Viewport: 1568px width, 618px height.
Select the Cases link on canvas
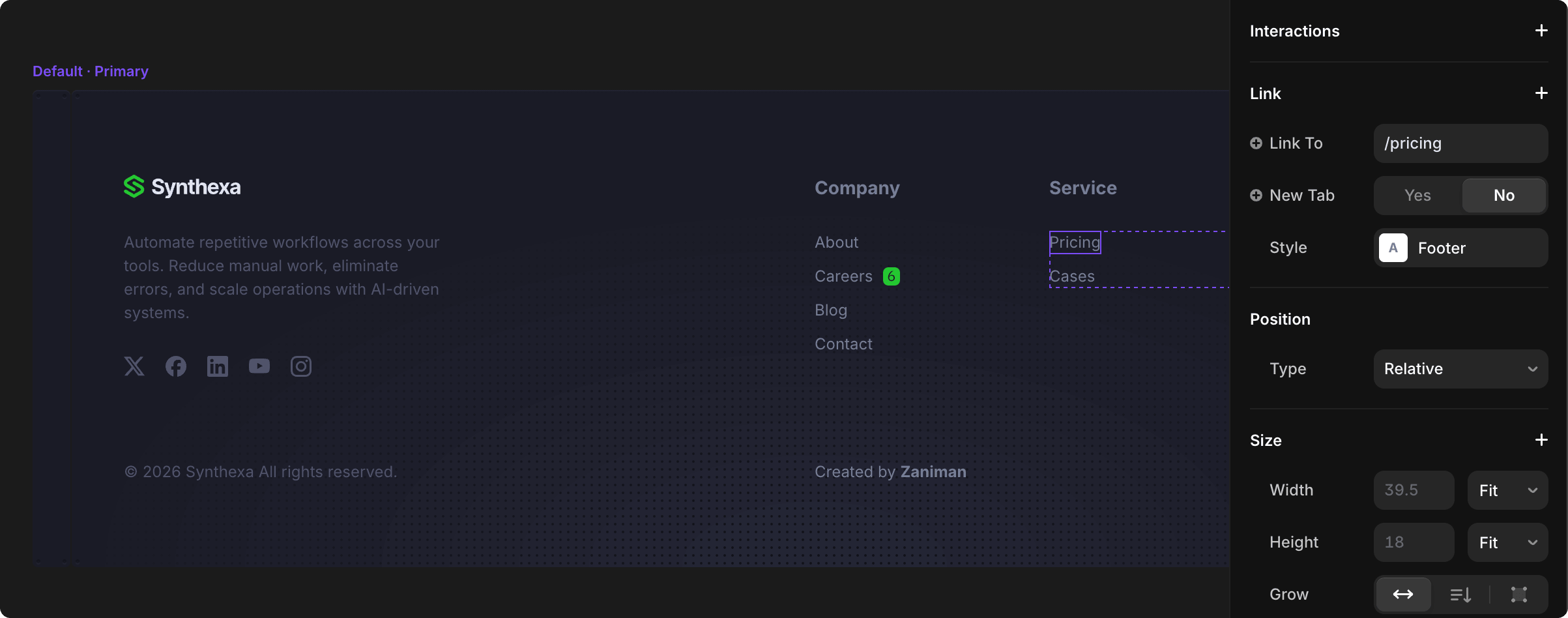click(x=1072, y=276)
